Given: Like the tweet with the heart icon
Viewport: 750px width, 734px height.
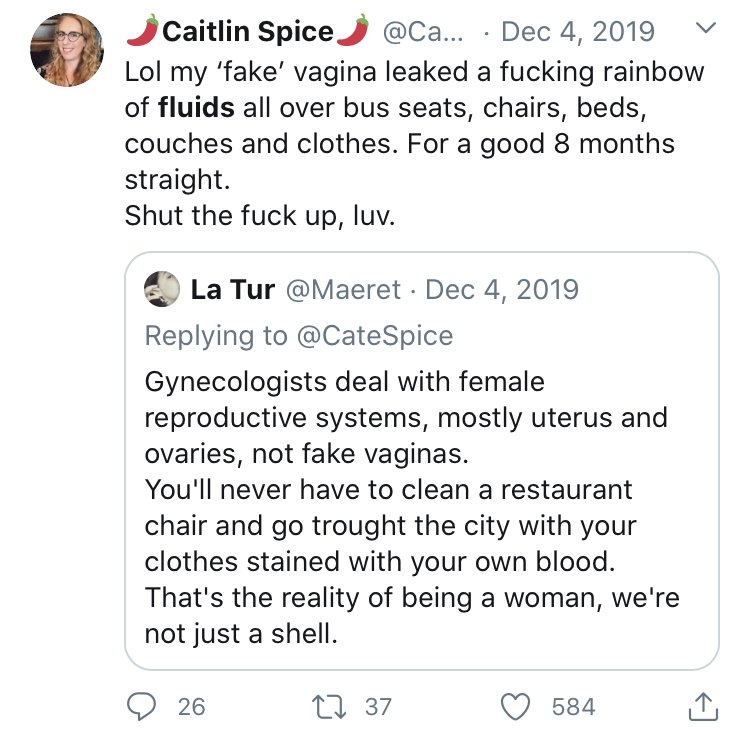Looking at the screenshot, I should (x=515, y=706).
